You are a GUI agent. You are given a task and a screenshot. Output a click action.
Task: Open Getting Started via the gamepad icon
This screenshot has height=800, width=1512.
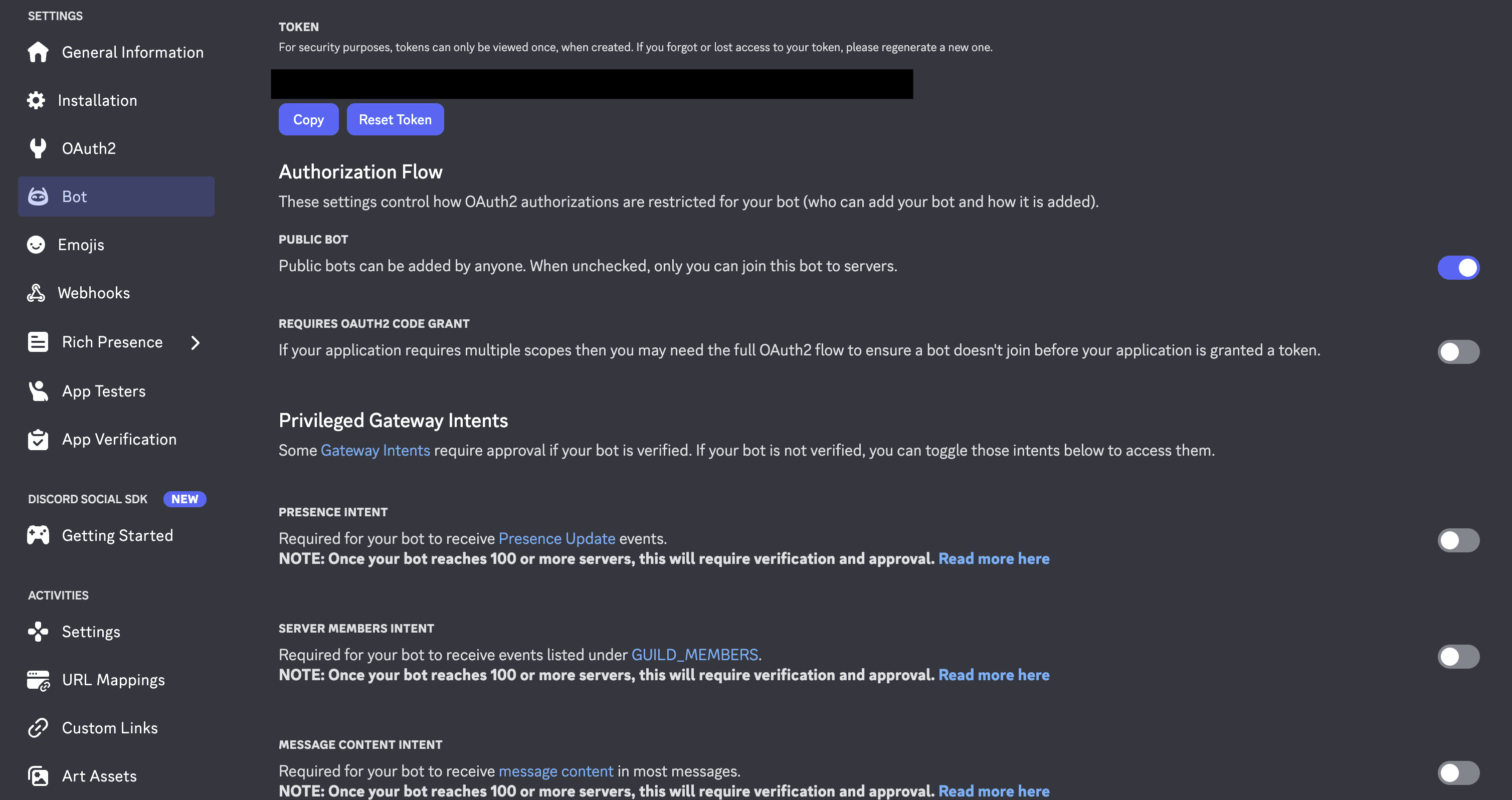[x=38, y=535]
